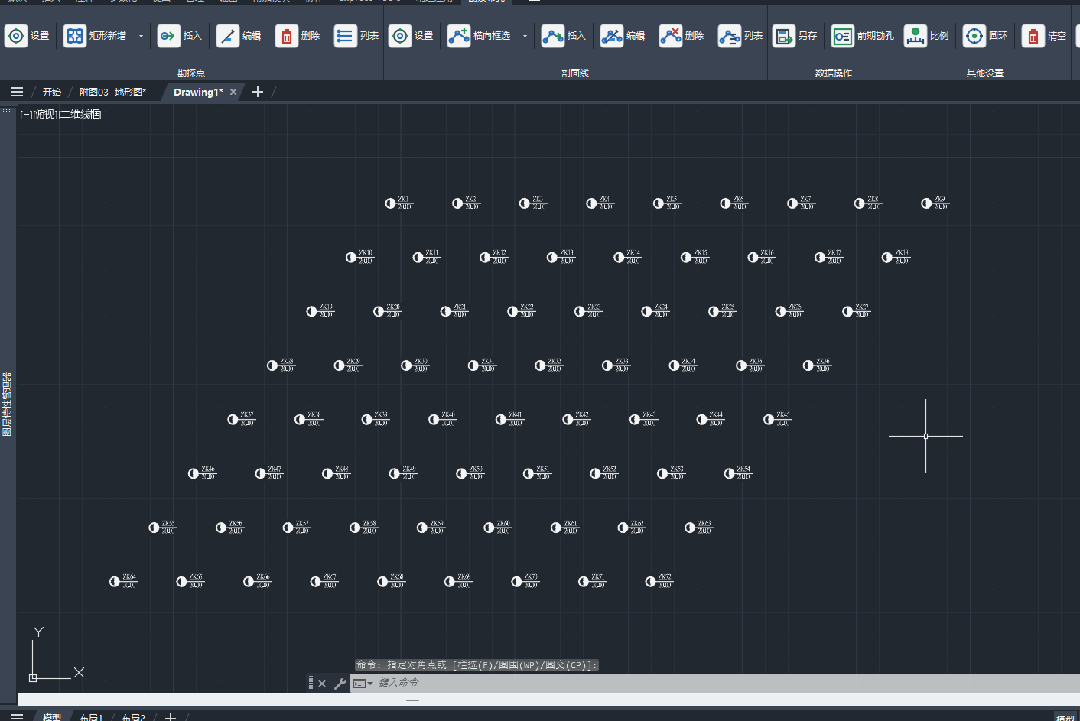
Task: Open the file tabs hamburger menu
Action: click(17, 92)
